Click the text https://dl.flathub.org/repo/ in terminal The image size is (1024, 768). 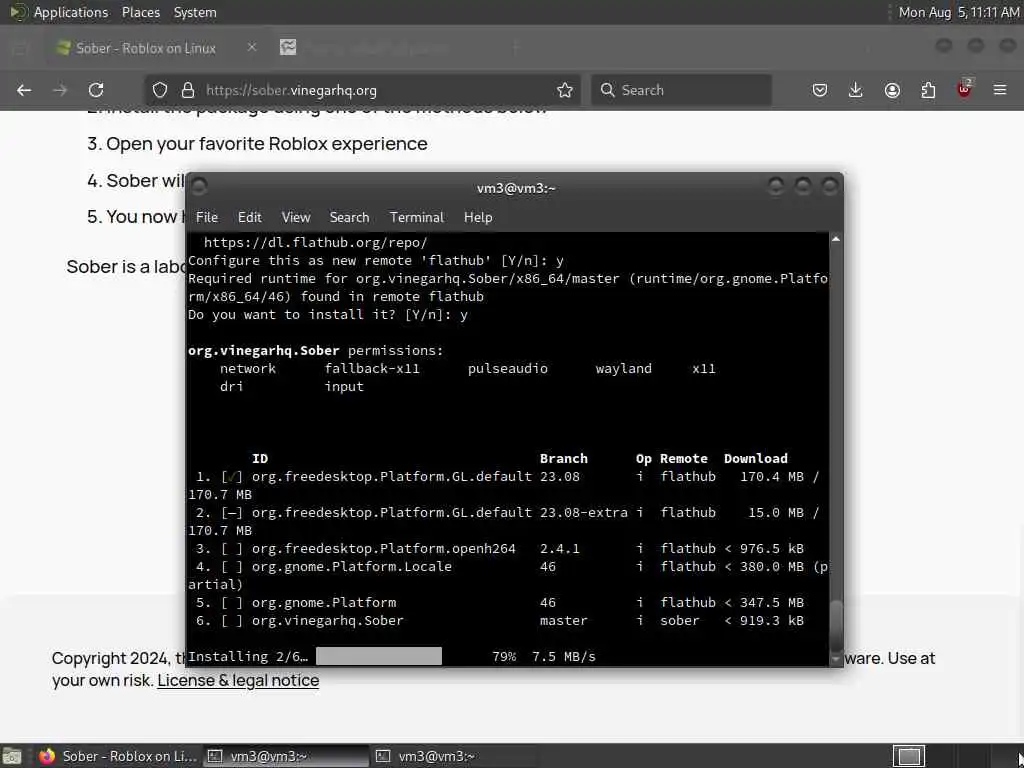tap(315, 242)
